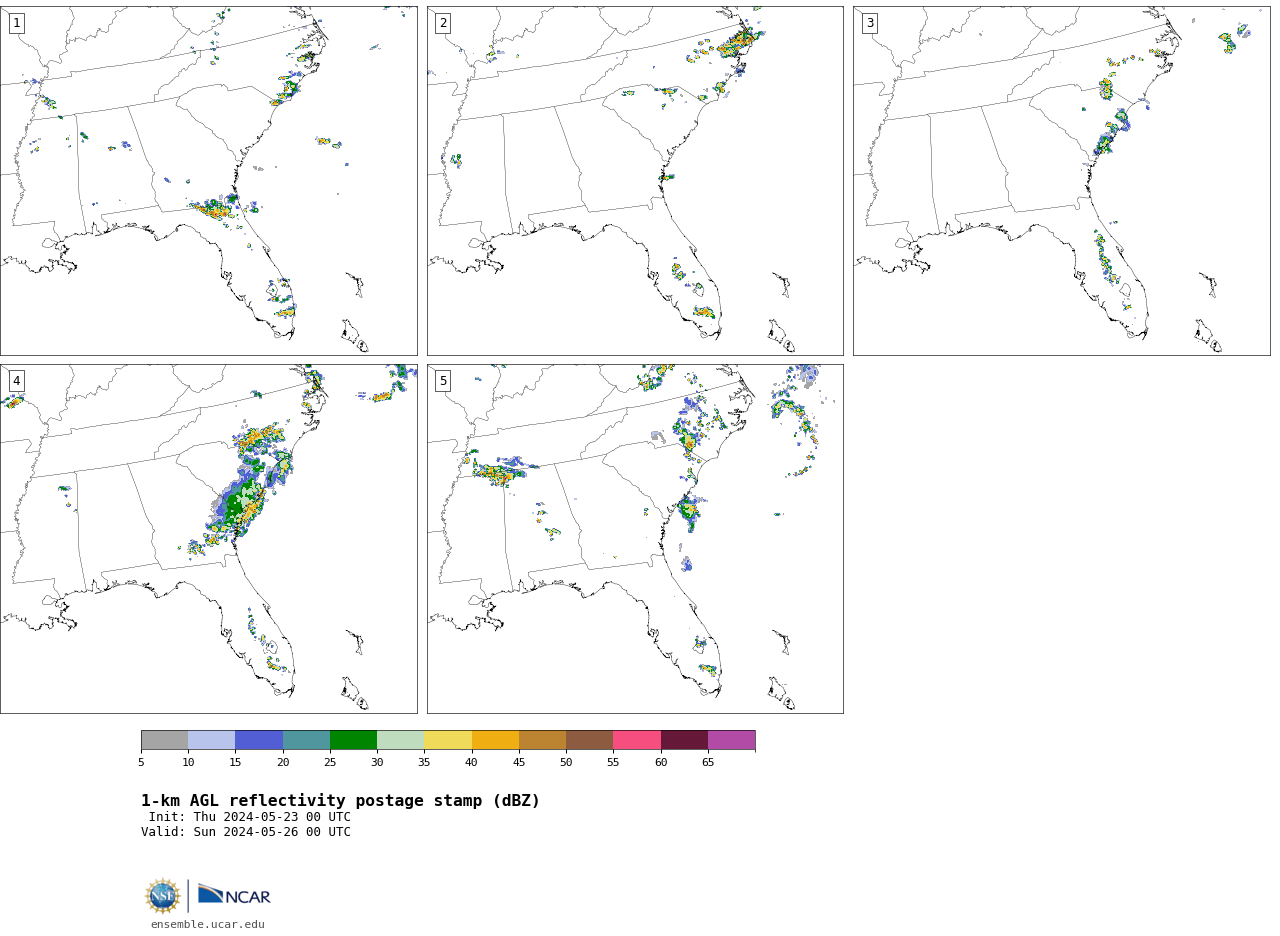The width and height of the screenshot is (1280, 936).
Task: Click the pink 55-60 dBZ swatch
Action: coord(637,740)
